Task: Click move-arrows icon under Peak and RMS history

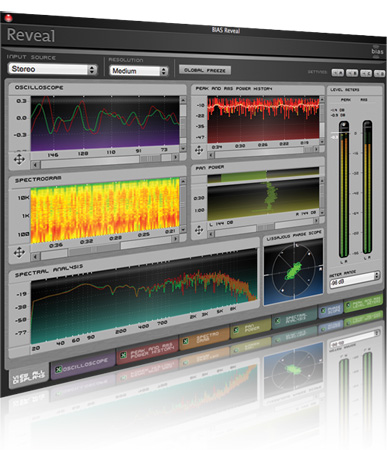Action: tap(199, 150)
